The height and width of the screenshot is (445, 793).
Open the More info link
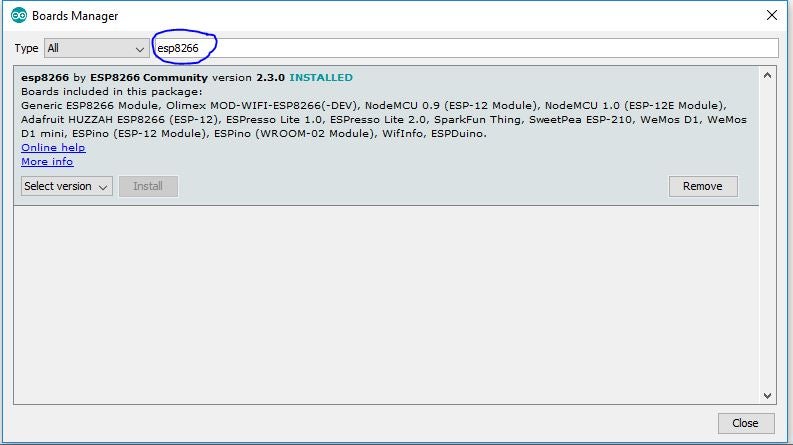(47, 162)
